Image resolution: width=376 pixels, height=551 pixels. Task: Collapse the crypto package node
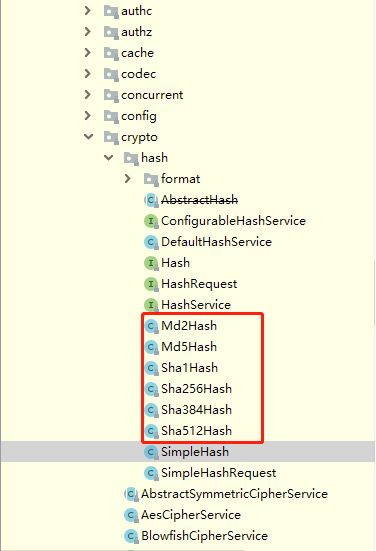89,137
